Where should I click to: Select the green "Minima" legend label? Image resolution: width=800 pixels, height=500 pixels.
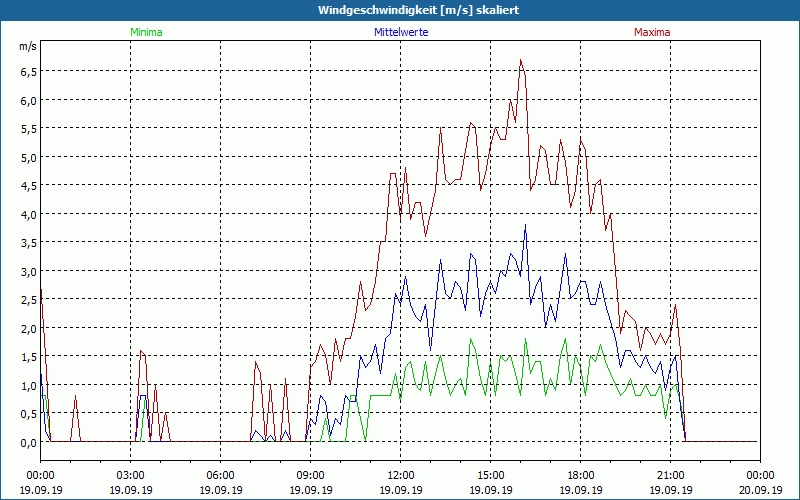[145, 32]
